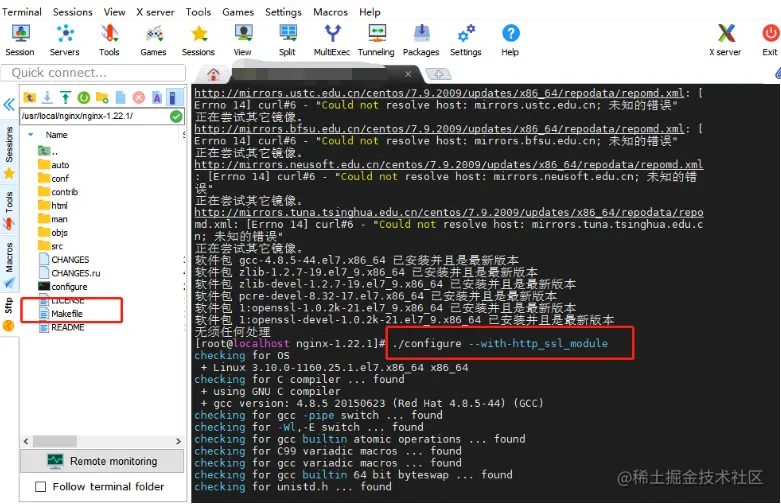Image resolution: width=781 pixels, height=504 pixels.
Task: Go to parent folder in SFTP toolbar
Action: coord(30,98)
